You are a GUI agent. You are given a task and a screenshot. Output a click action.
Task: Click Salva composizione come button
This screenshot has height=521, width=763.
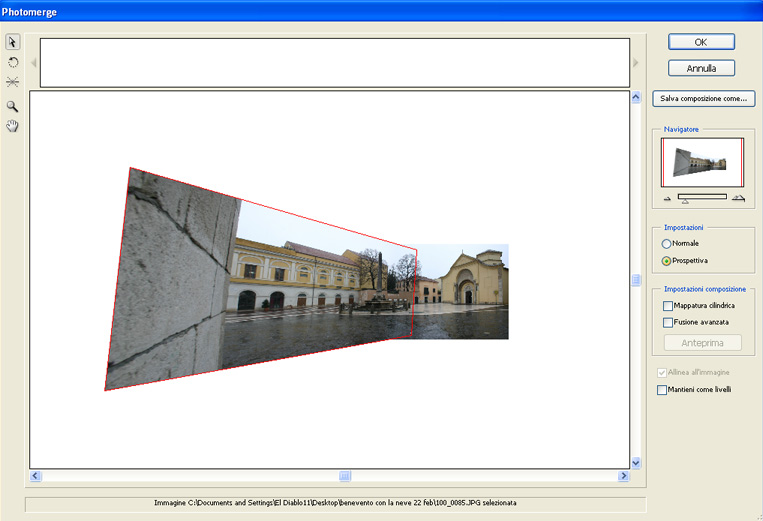(x=703, y=99)
